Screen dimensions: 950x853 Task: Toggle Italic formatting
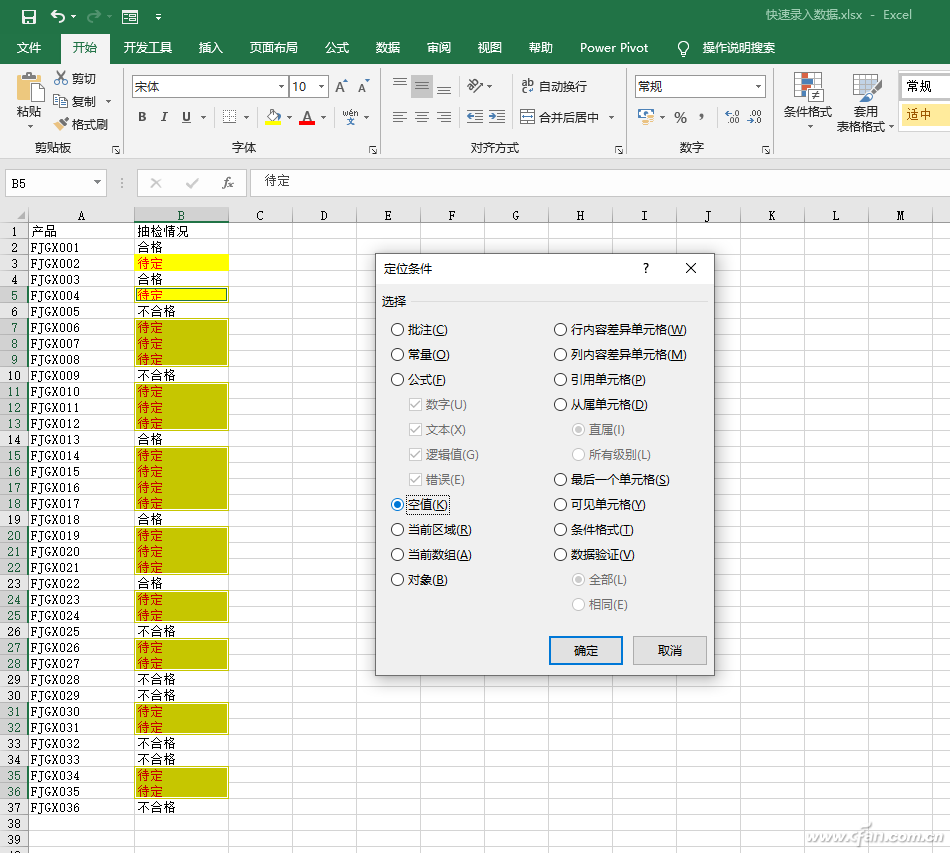164,117
